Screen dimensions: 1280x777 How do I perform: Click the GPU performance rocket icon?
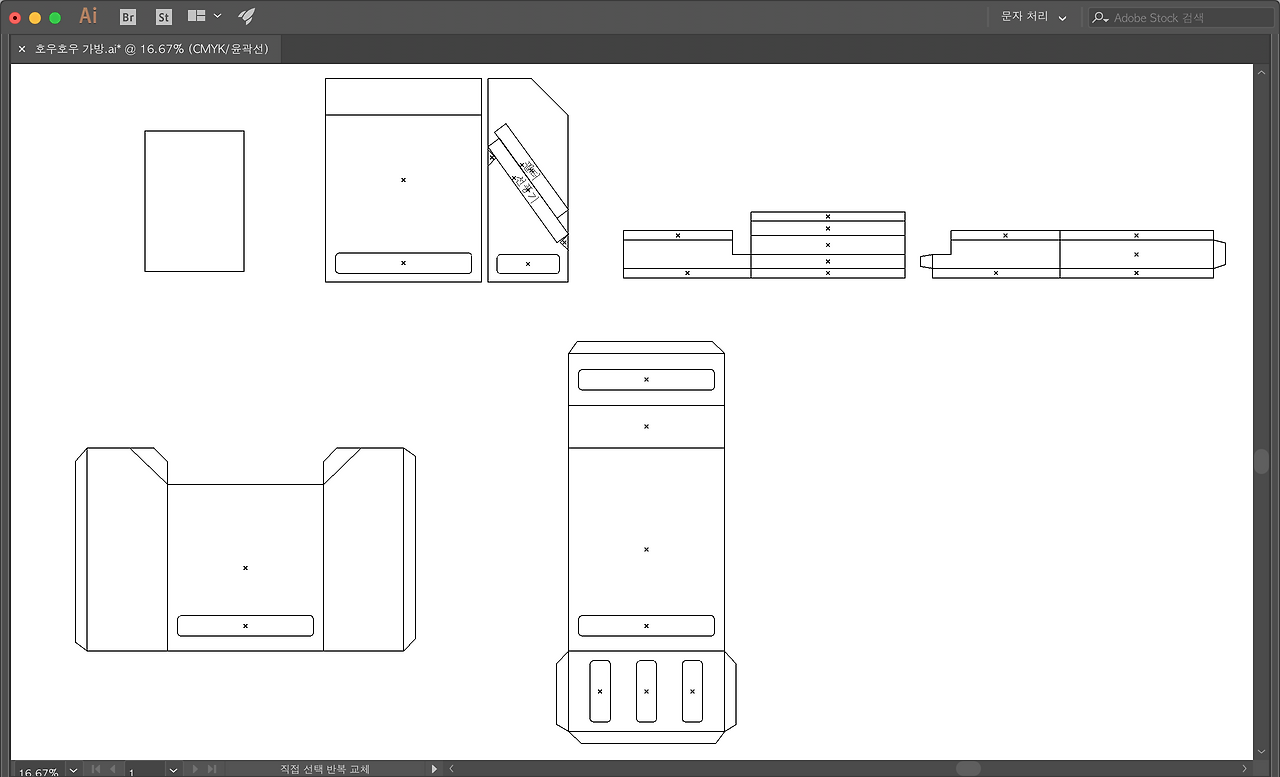tap(246, 16)
